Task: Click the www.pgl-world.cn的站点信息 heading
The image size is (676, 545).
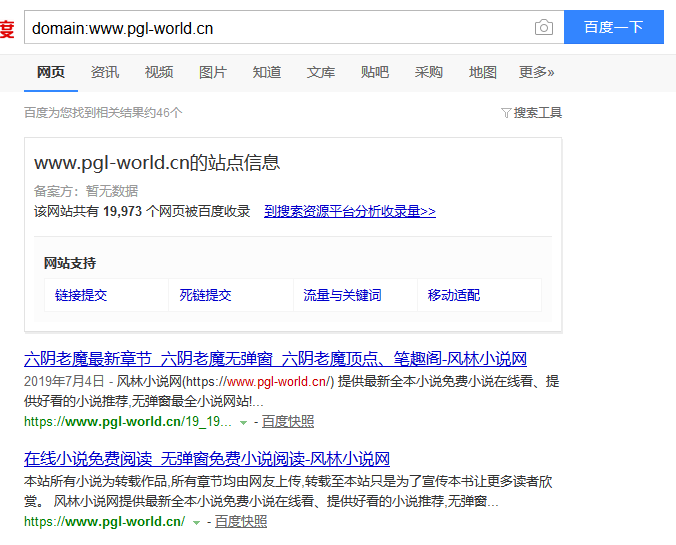Action: 157,163
